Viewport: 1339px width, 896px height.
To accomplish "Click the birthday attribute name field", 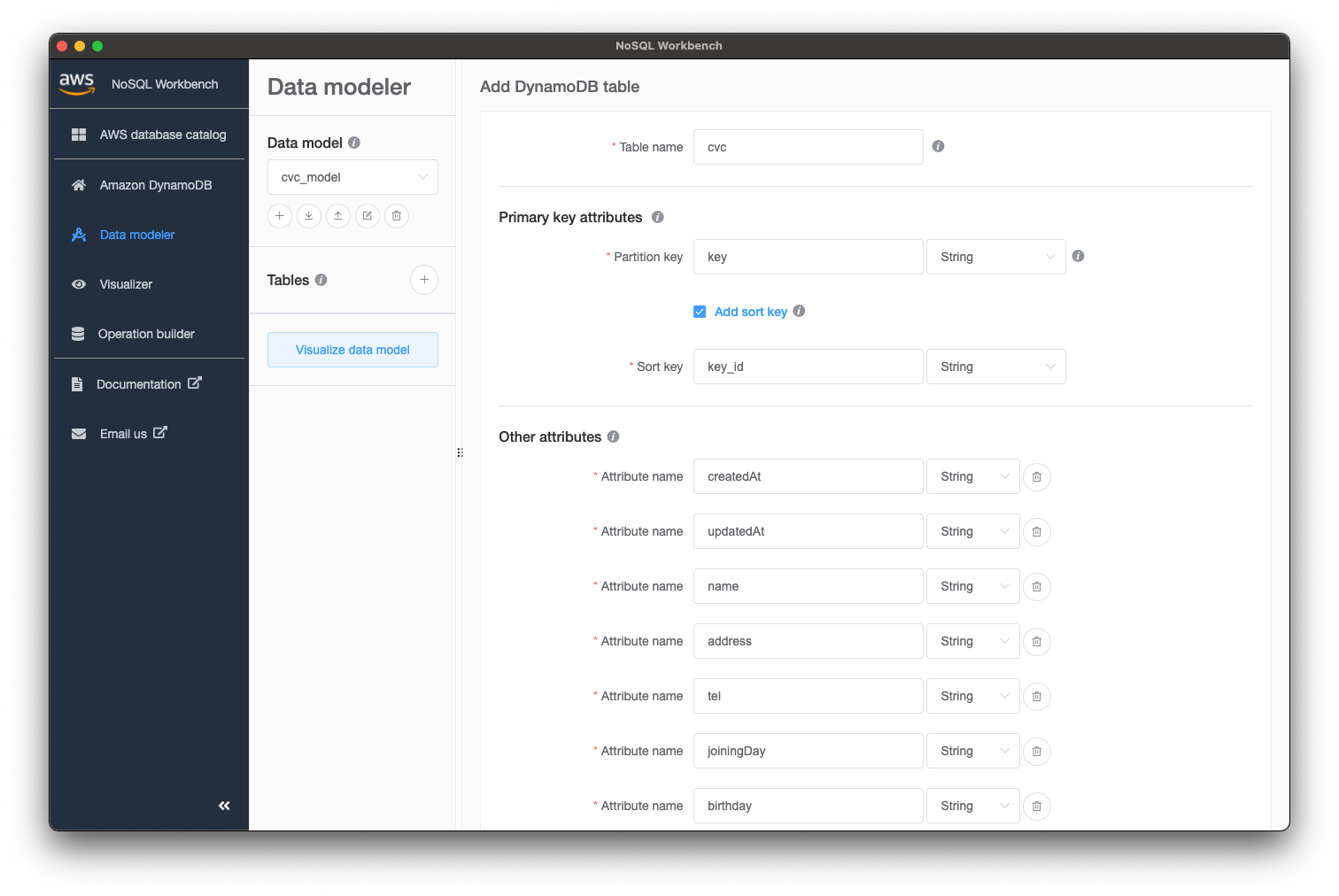I will [809, 806].
